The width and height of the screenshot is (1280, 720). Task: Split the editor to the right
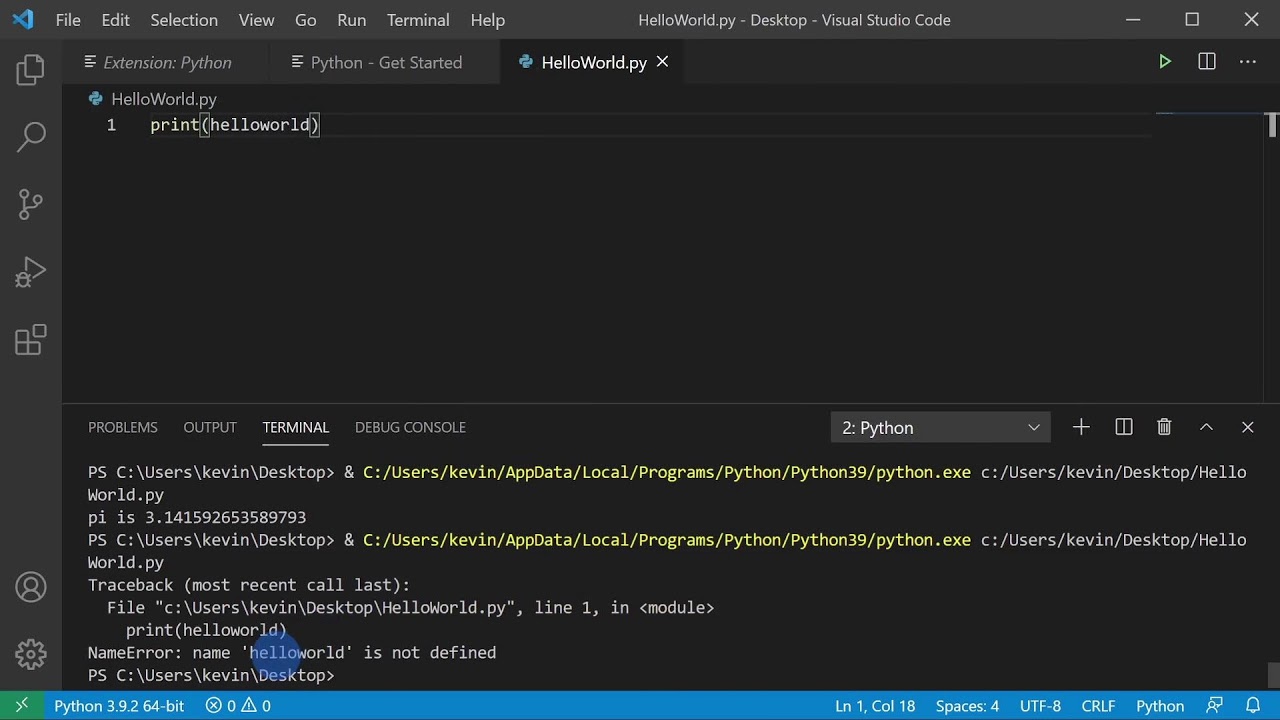[1207, 62]
